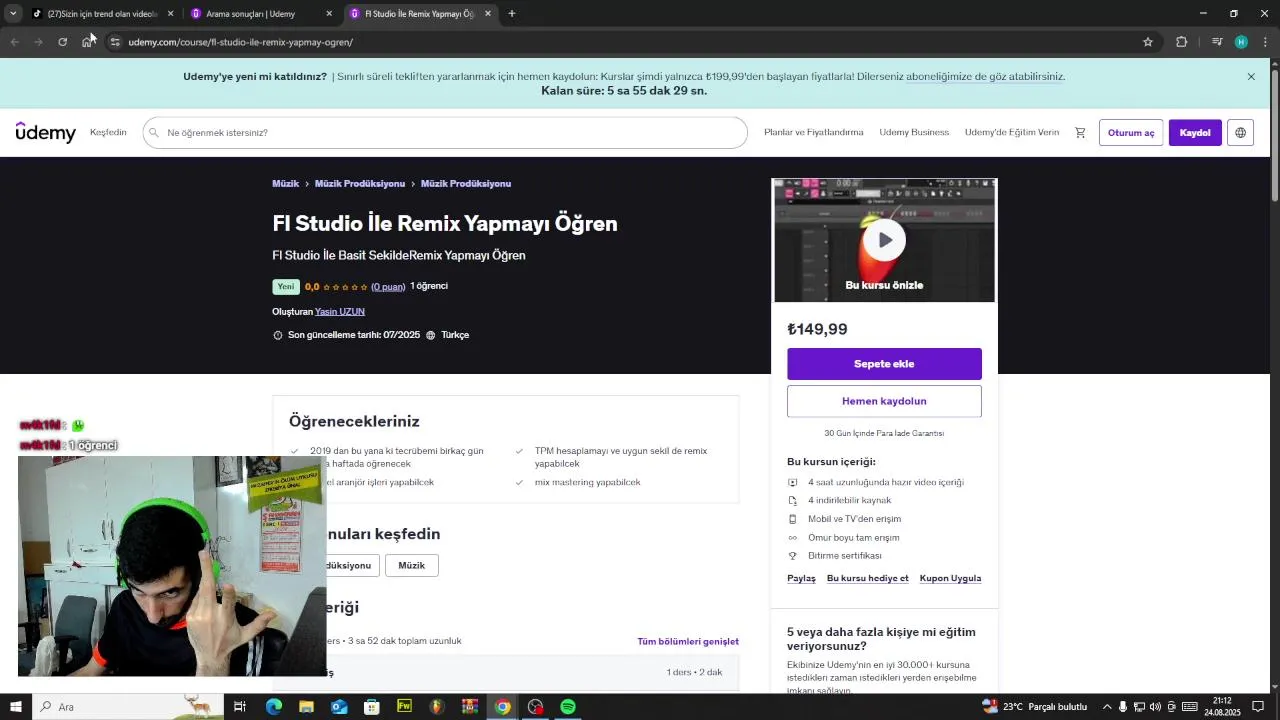Screen dimensions: 1280x720
Task: Click the site info icon in the address bar
Action: [115, 42]
